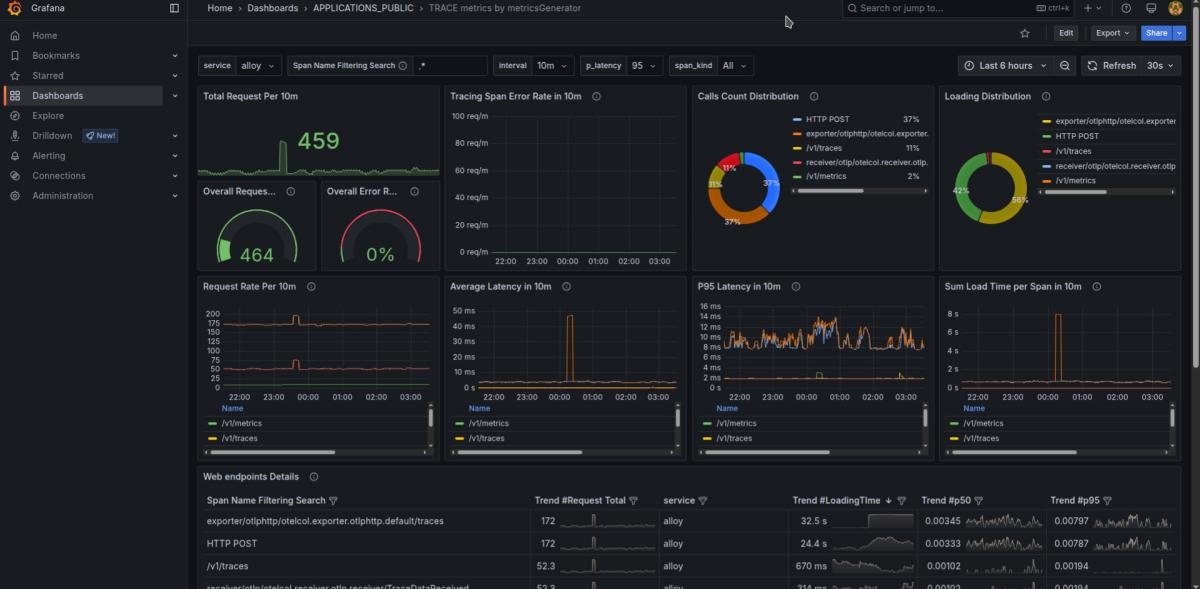Select Explore in the sidebar menu
Screen dimensions: 1200x589
(48, 116)
